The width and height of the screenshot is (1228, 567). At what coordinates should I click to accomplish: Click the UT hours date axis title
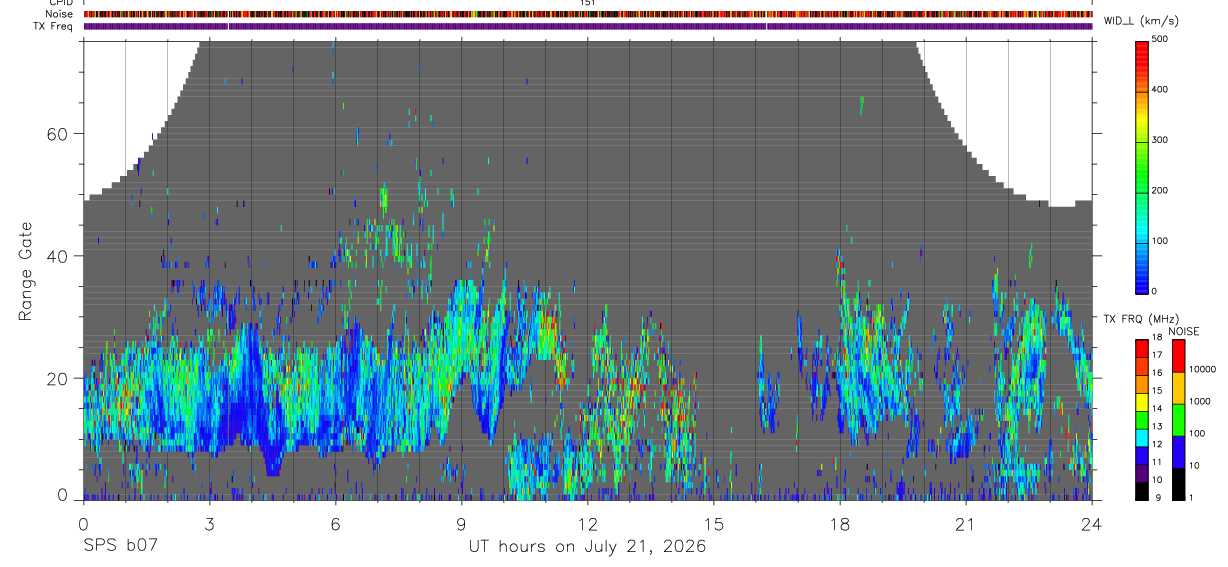[x=587, y=547]
